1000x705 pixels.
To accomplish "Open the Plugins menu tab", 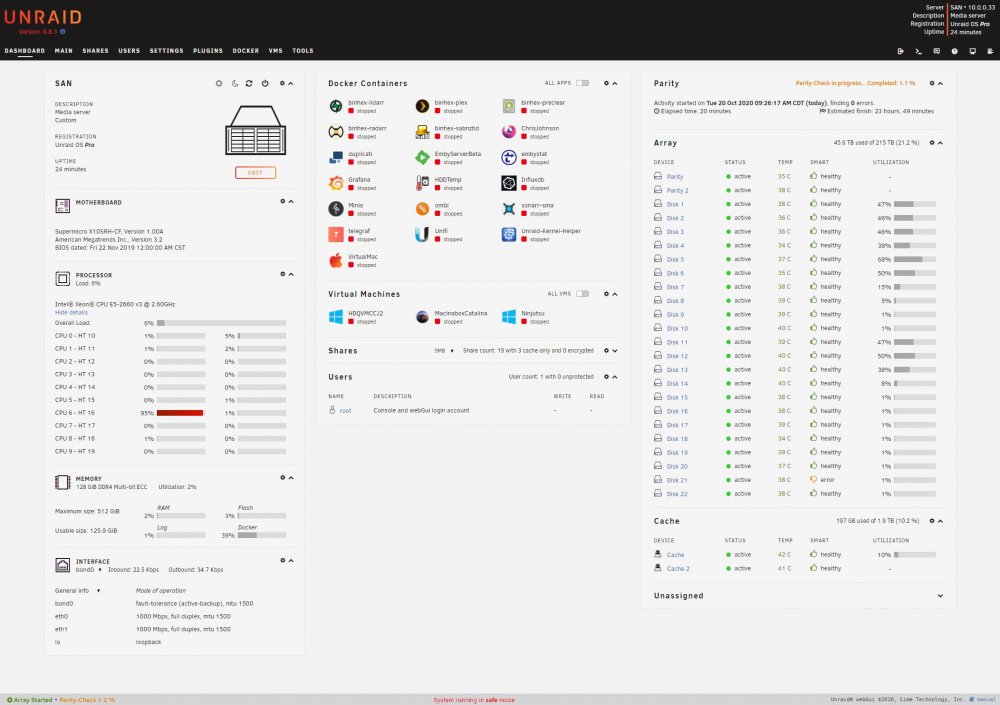I will (208, 50).
